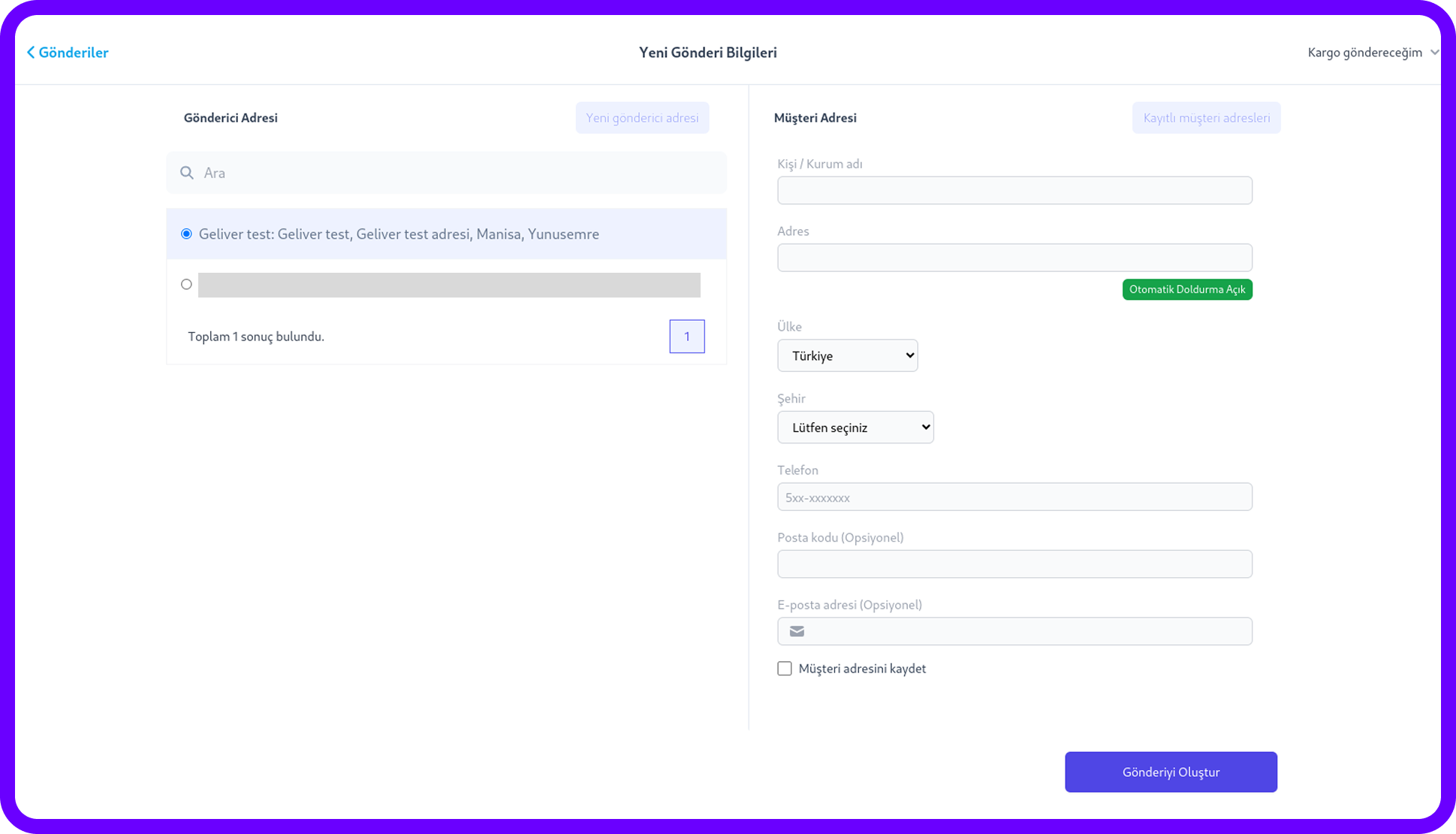This screenshot has width=1456, height=834.
Task: Open the Şehir Lütfen seçiniz dropdown
Action: pos(855,428)
